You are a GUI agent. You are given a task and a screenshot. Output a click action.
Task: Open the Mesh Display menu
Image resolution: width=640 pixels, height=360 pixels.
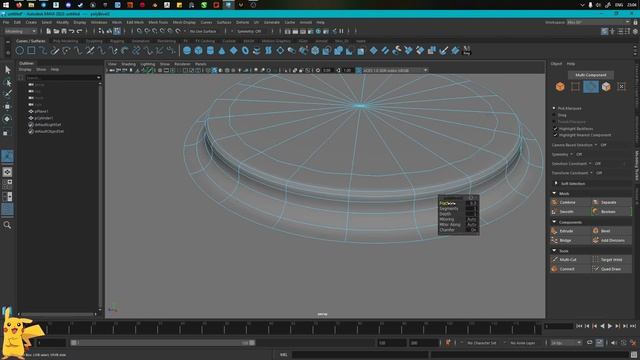tap(184, 22)
